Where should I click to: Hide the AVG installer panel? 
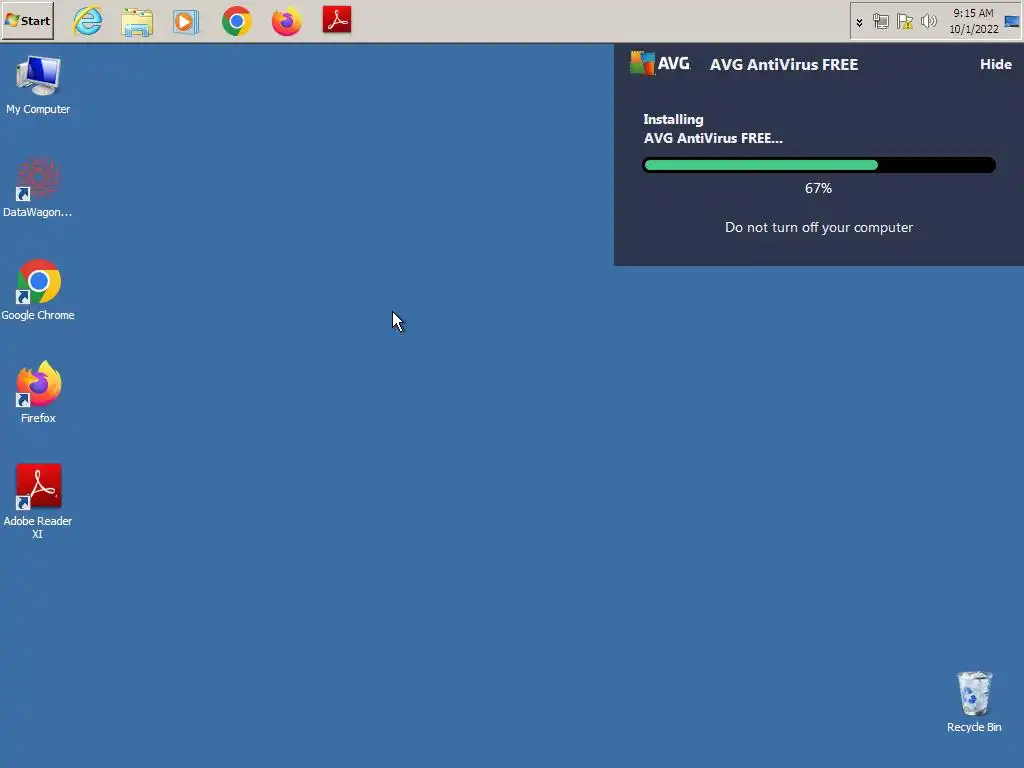click(x=995, y=64)
